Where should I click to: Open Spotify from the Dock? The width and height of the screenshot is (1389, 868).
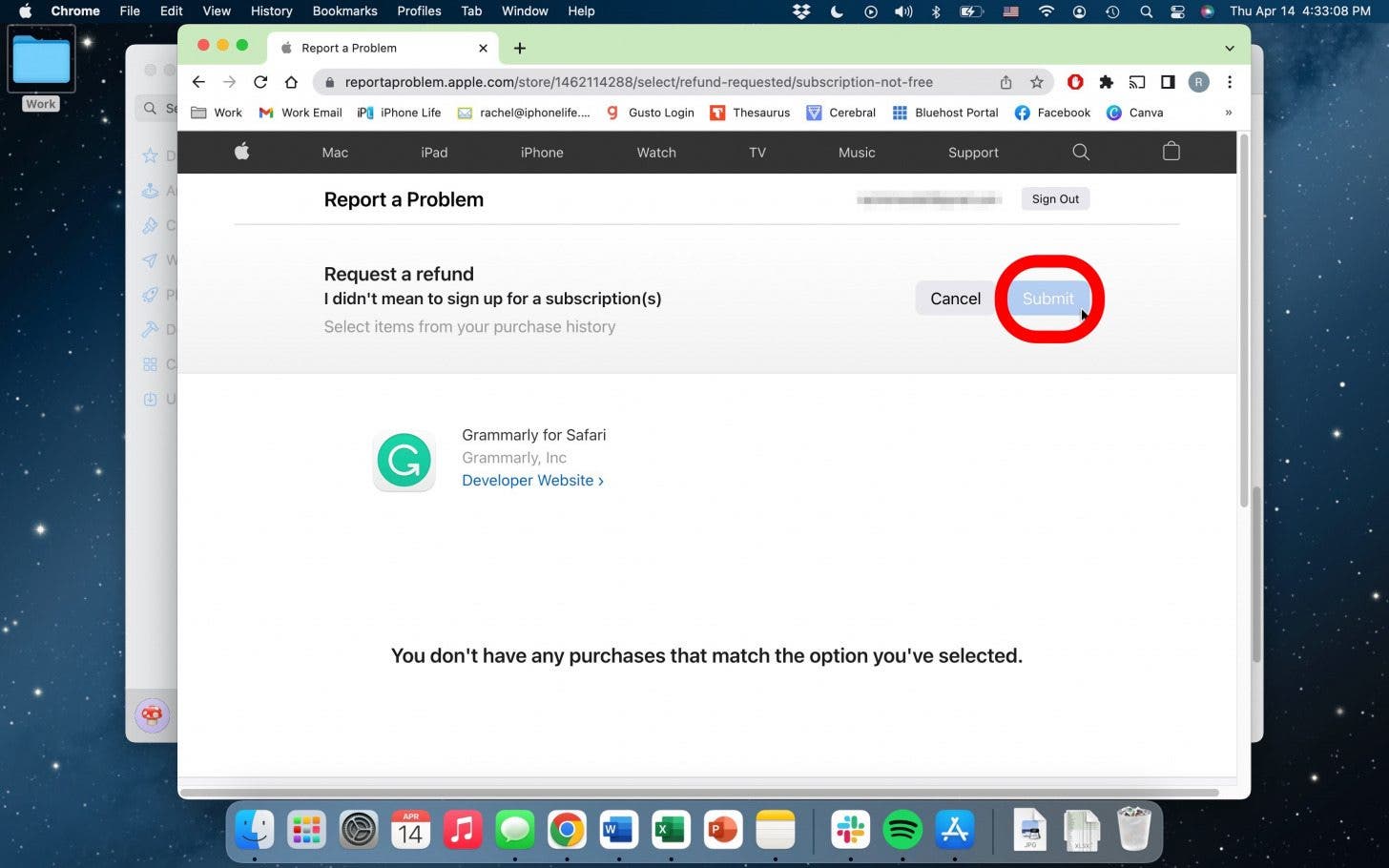(902, 829)
